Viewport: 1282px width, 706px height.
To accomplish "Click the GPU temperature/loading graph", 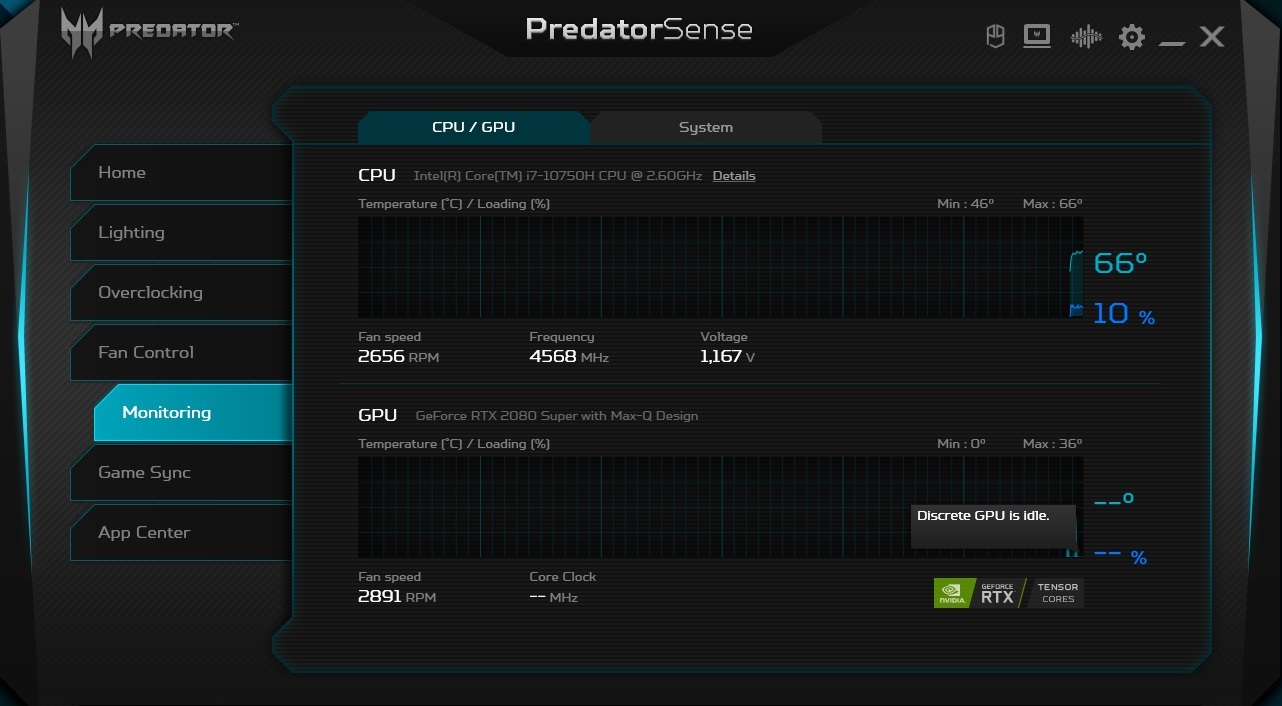I will click(630, 507).
